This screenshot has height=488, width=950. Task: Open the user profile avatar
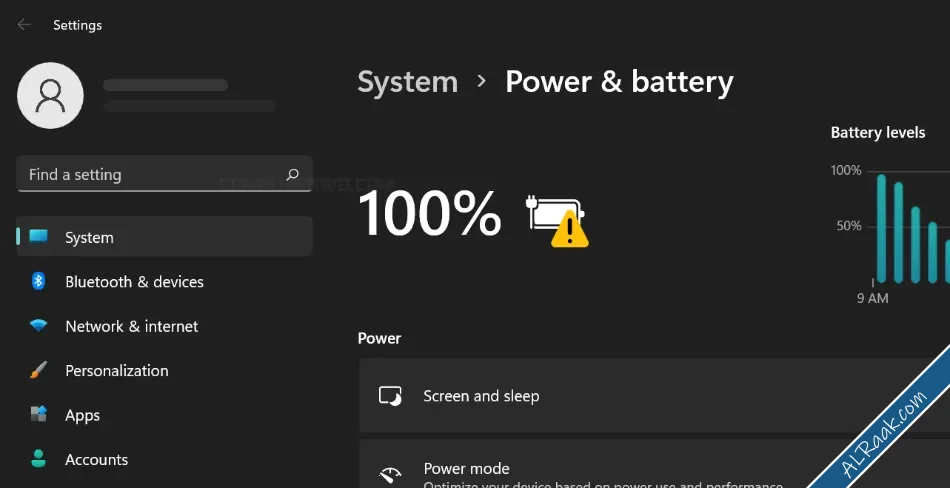[50, 95]
